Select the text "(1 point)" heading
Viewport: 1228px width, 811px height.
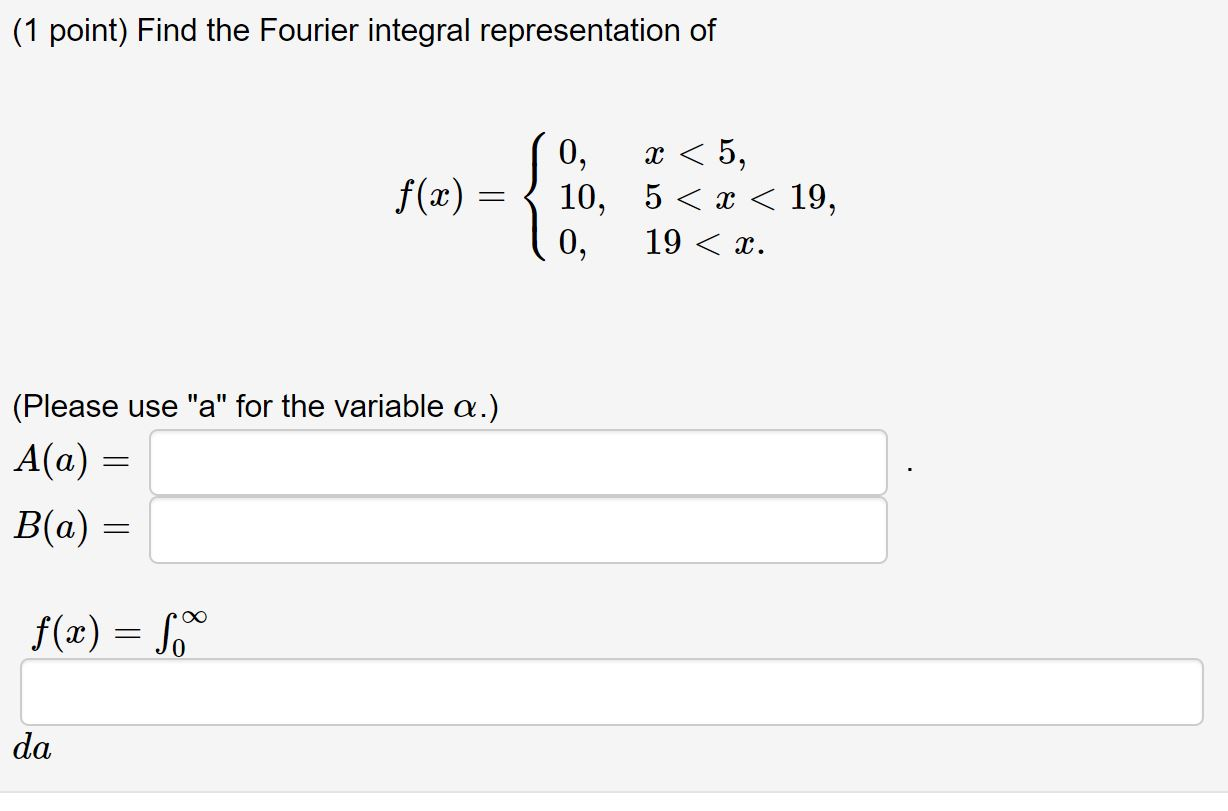pos(65,30)
